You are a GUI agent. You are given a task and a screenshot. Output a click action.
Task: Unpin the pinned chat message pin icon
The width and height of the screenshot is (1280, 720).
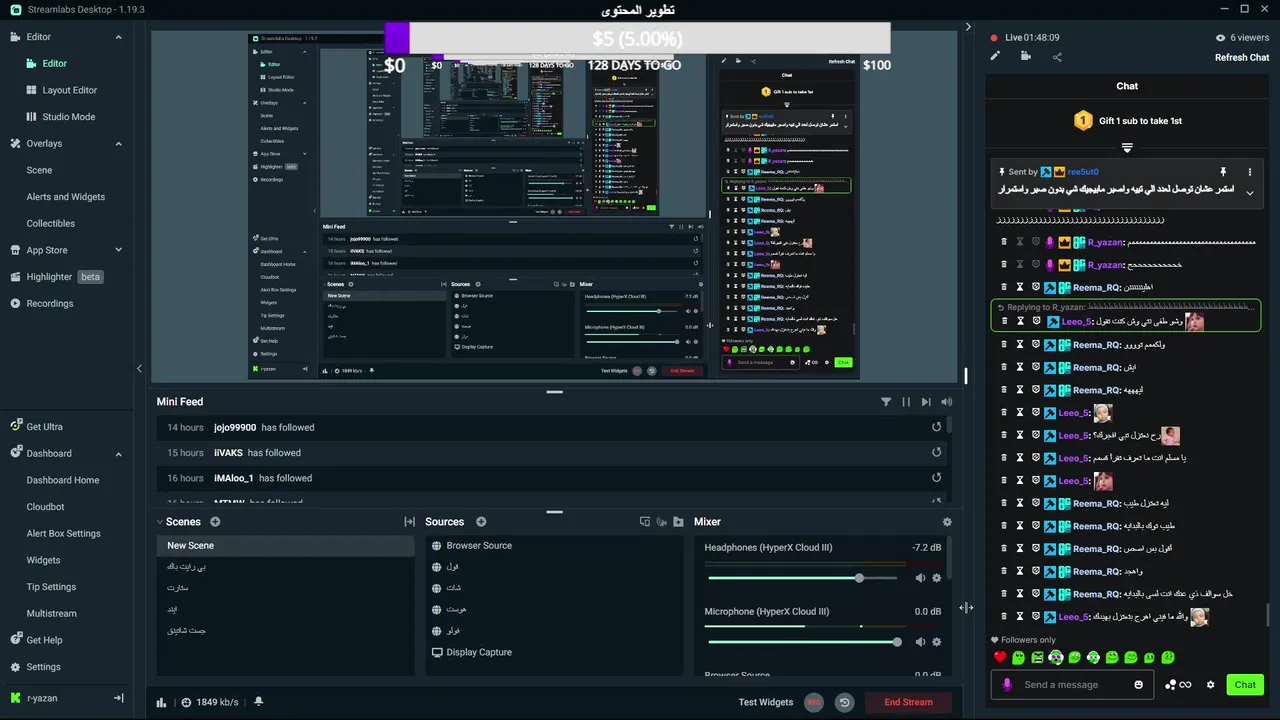tap(1222, 172)
